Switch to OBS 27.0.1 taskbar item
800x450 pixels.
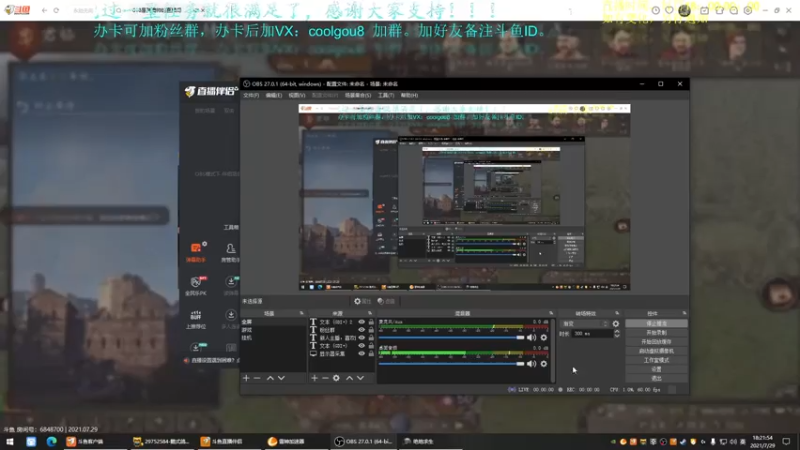(363, 442)
